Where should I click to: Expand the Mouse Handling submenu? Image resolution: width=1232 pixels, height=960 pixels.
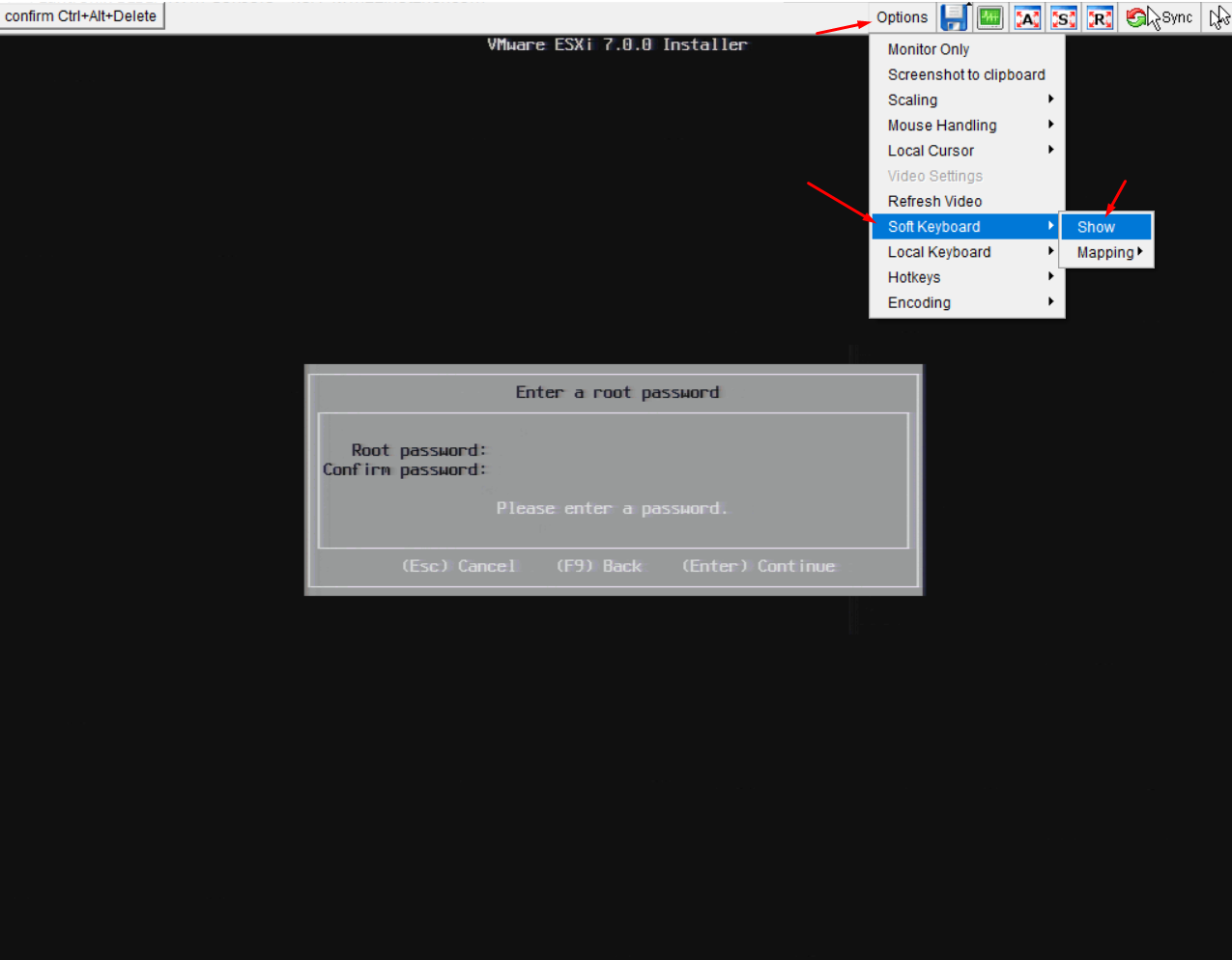(967, 126)
